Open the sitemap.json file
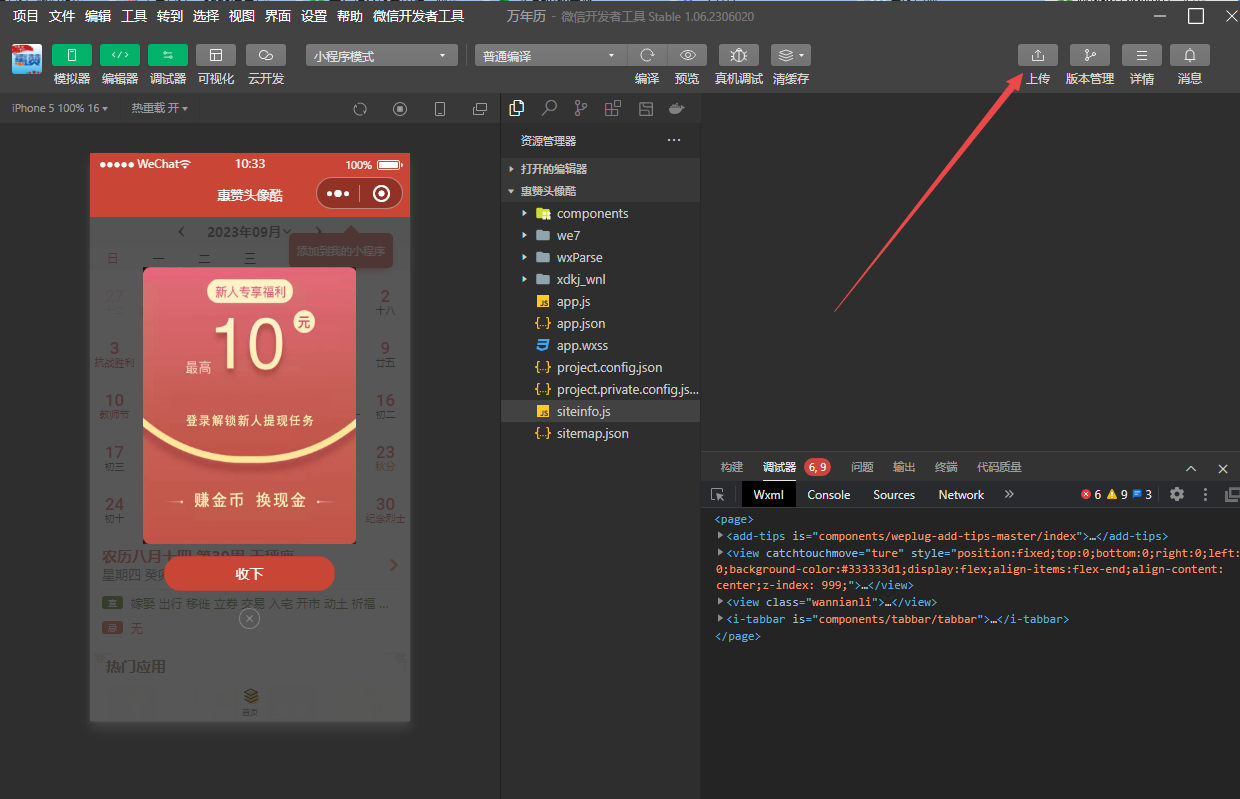 [600, 433]
